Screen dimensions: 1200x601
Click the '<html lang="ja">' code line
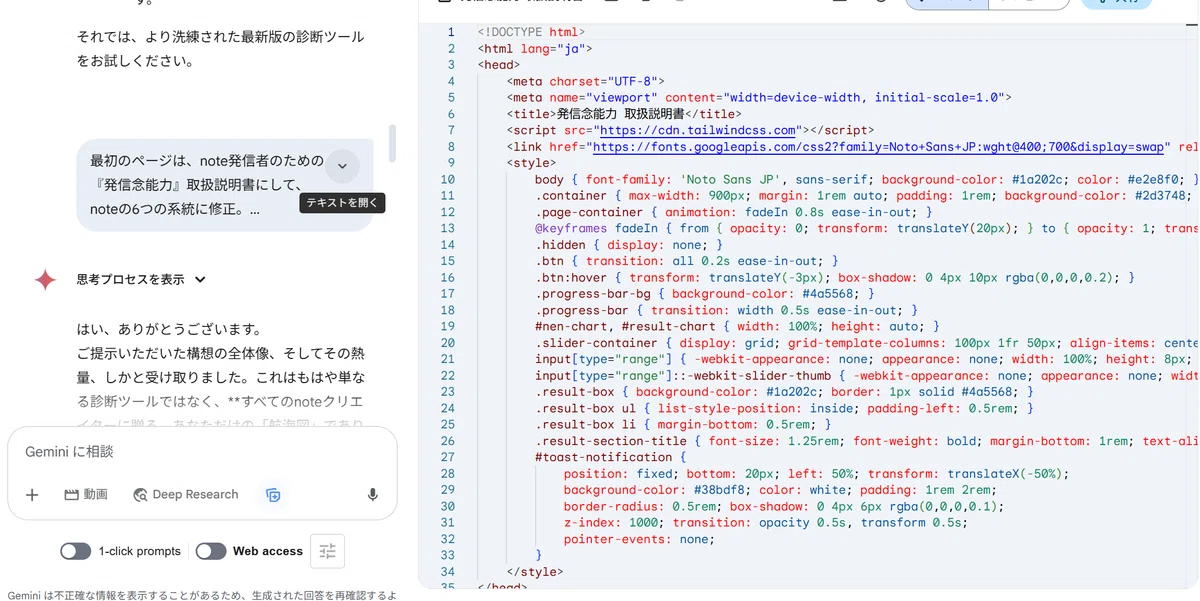point(535,49)
